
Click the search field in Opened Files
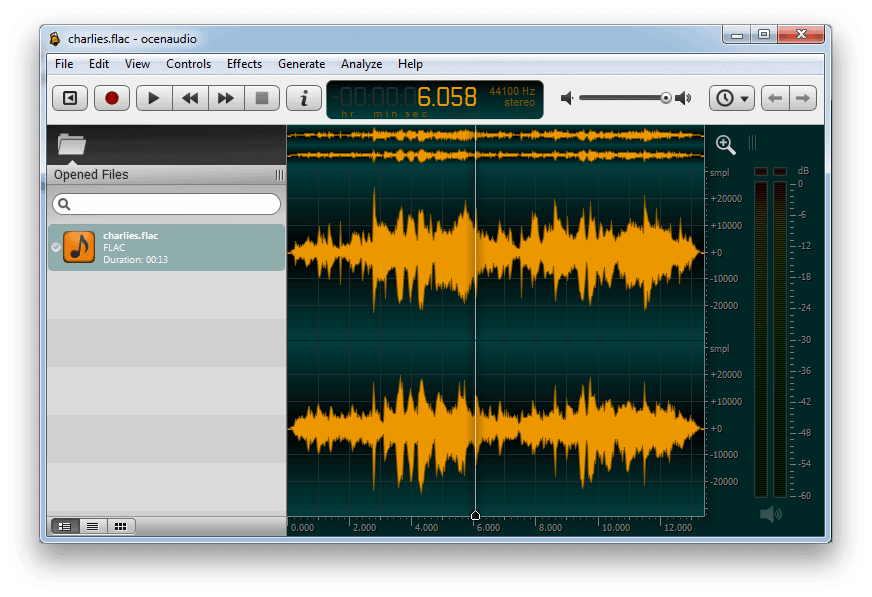coord(165,203)
